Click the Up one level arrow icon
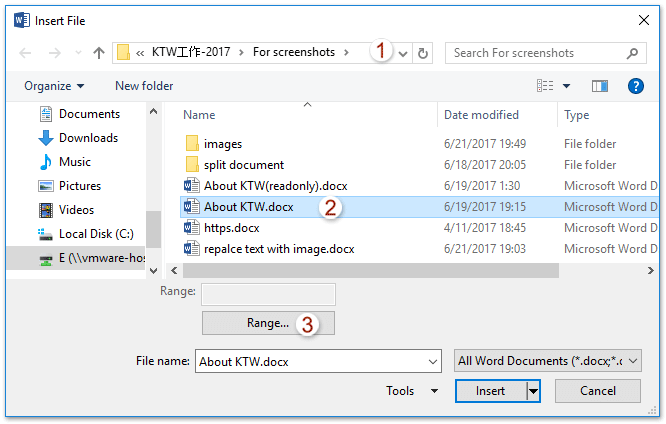This screenshot has height=424, width=666. [x=99, y=53]
